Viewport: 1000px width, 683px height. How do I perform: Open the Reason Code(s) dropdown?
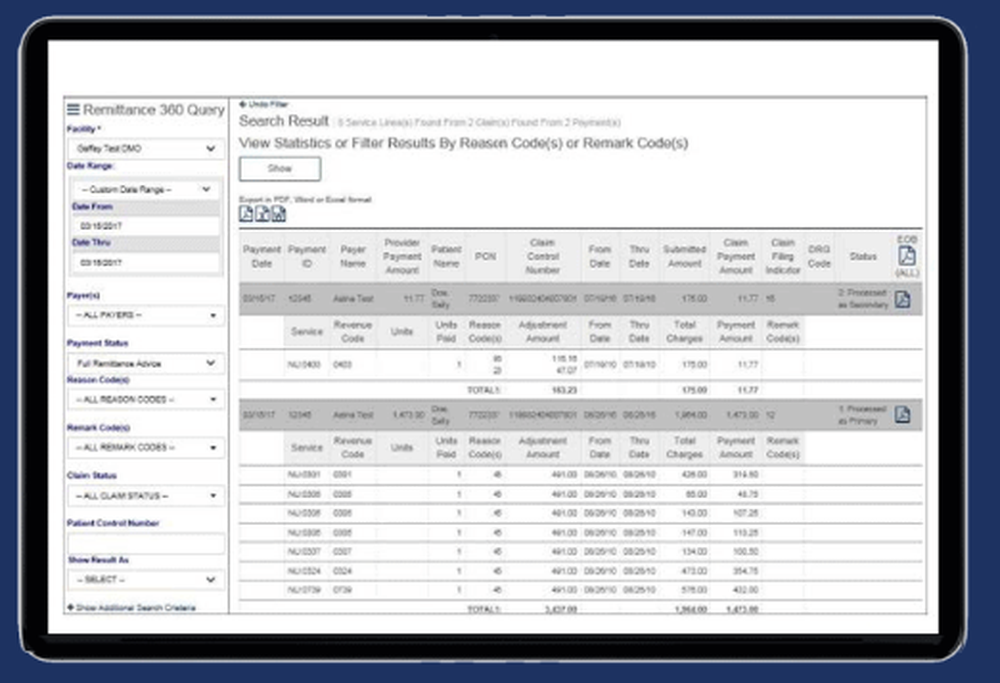(x=145, y=398)
